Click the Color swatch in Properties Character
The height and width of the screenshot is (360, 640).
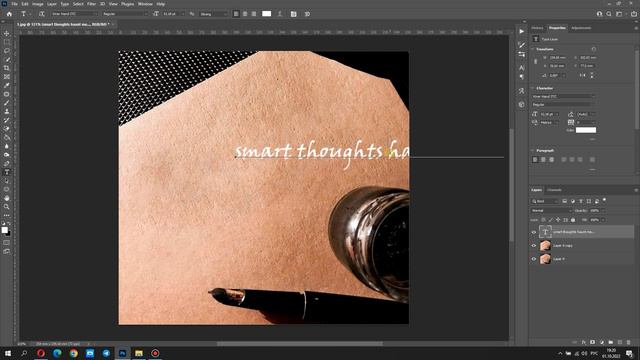[x=586, y=130]
